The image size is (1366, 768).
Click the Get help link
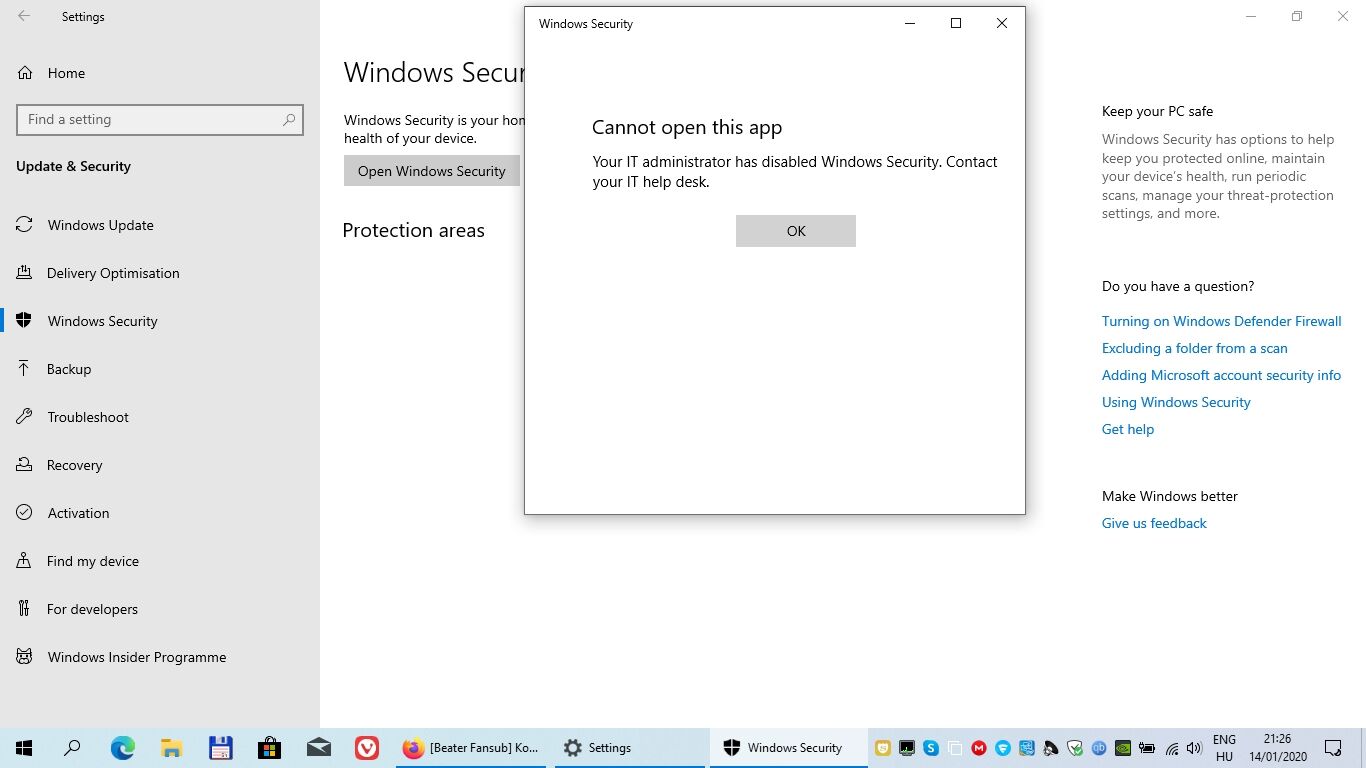pos(1127,429)
